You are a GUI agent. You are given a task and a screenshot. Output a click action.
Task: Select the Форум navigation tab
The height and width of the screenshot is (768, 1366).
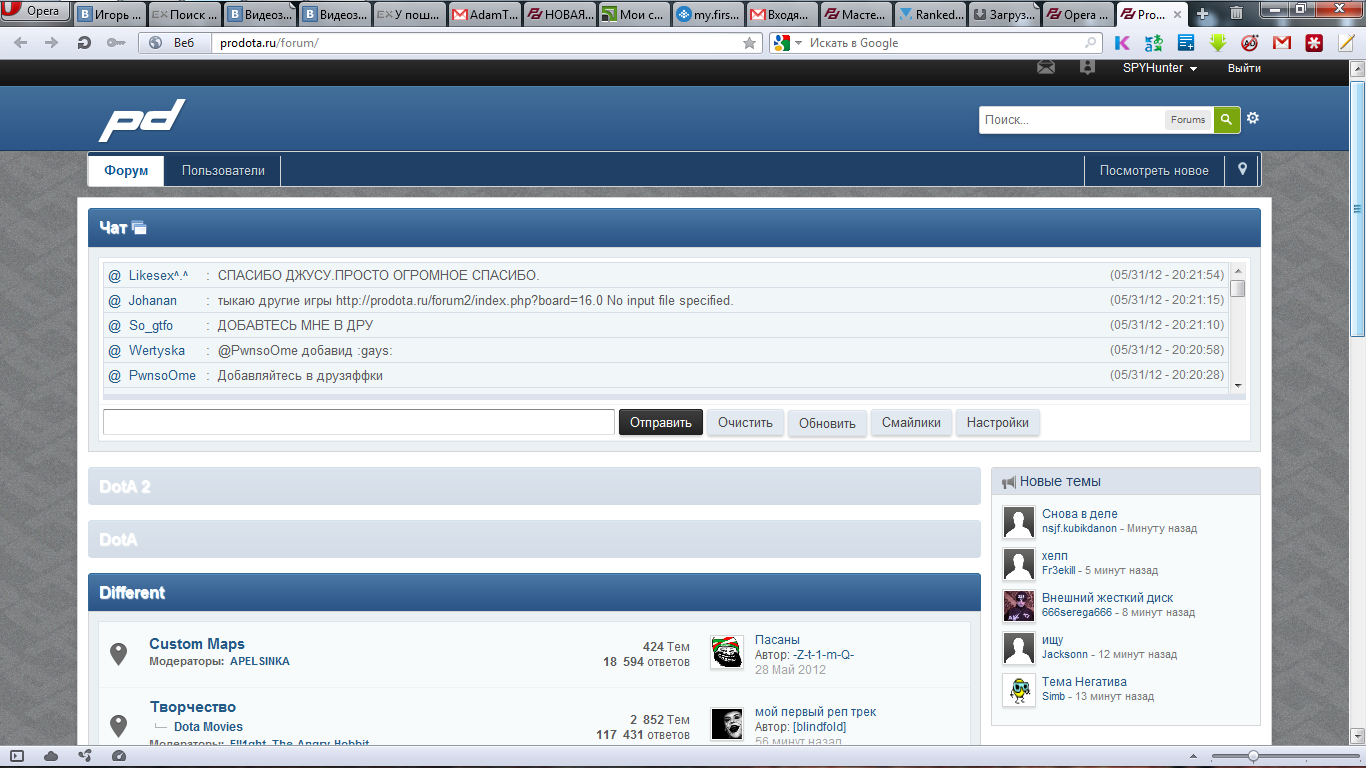126,170
